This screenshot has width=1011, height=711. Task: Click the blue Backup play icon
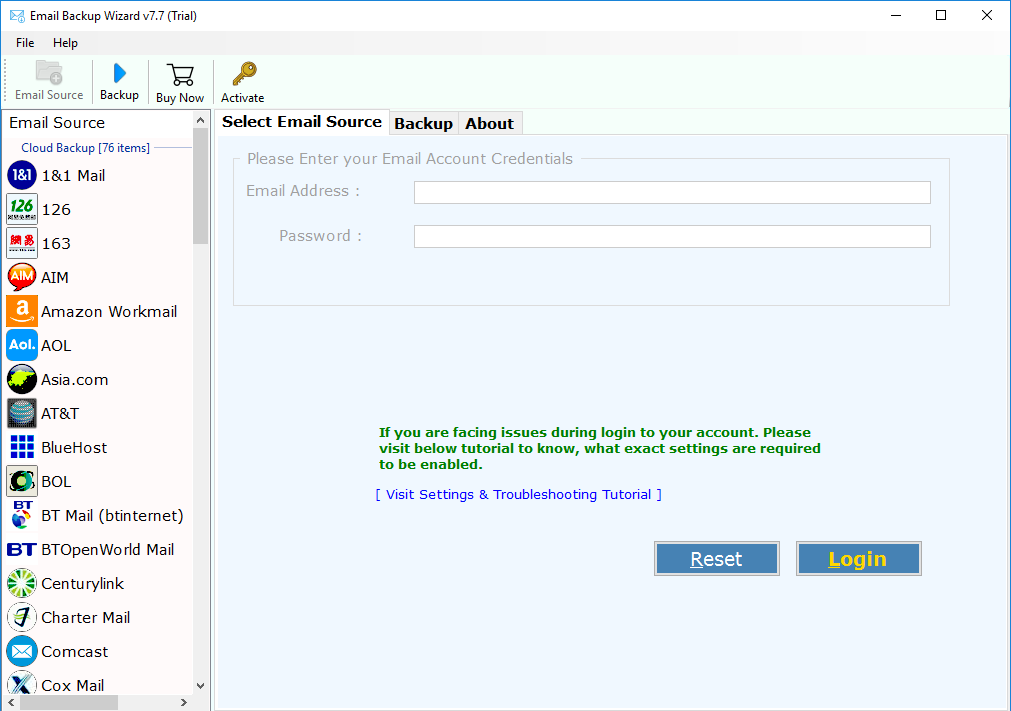119,73
